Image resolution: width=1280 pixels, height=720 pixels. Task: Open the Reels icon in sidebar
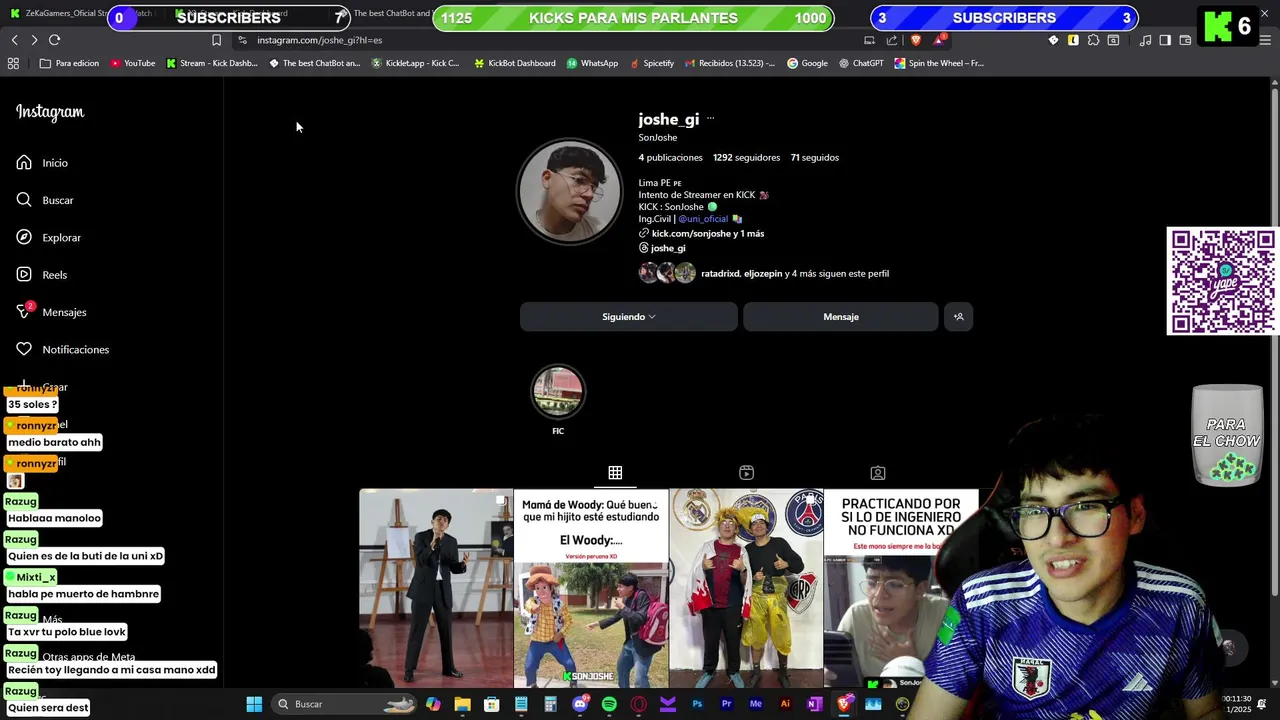[x=24, y=274]
